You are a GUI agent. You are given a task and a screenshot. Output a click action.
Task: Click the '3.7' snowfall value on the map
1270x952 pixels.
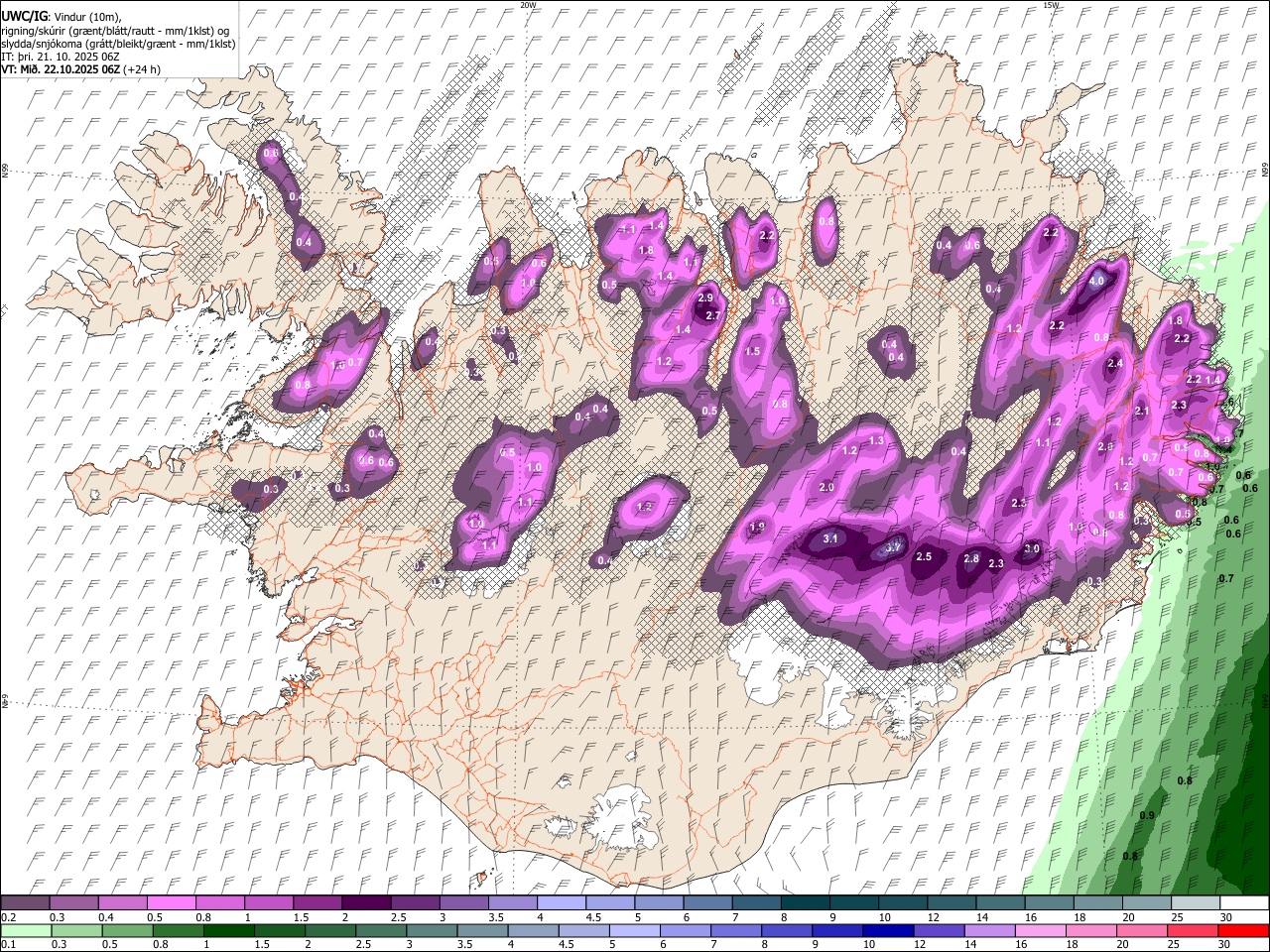point(893,546)
